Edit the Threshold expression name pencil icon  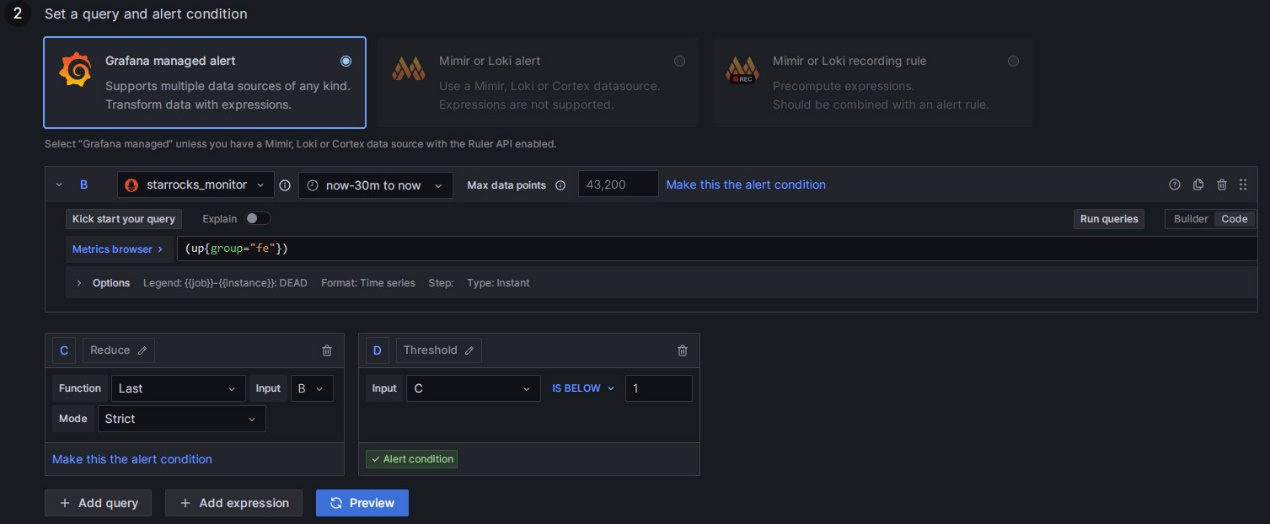point(469,351)
